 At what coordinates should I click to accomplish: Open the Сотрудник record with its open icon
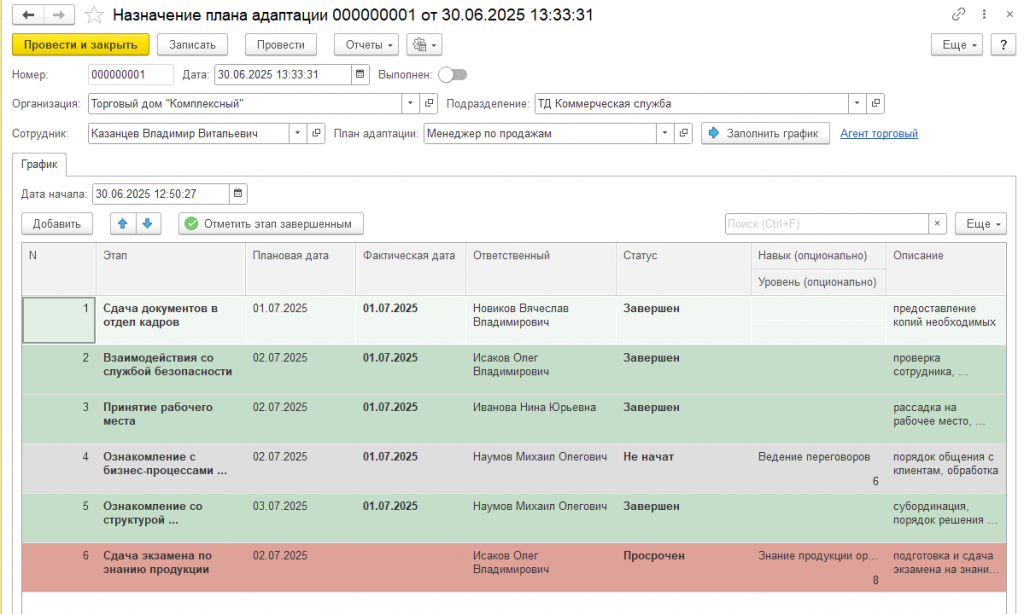pyautogui.click(x=317, y=133)
